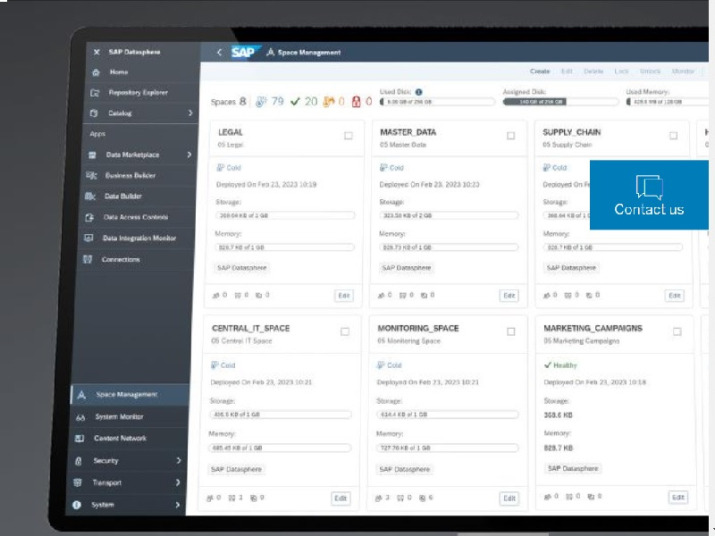
Task: Click the Data Builder icon
Action: click(x=90, y=196)
